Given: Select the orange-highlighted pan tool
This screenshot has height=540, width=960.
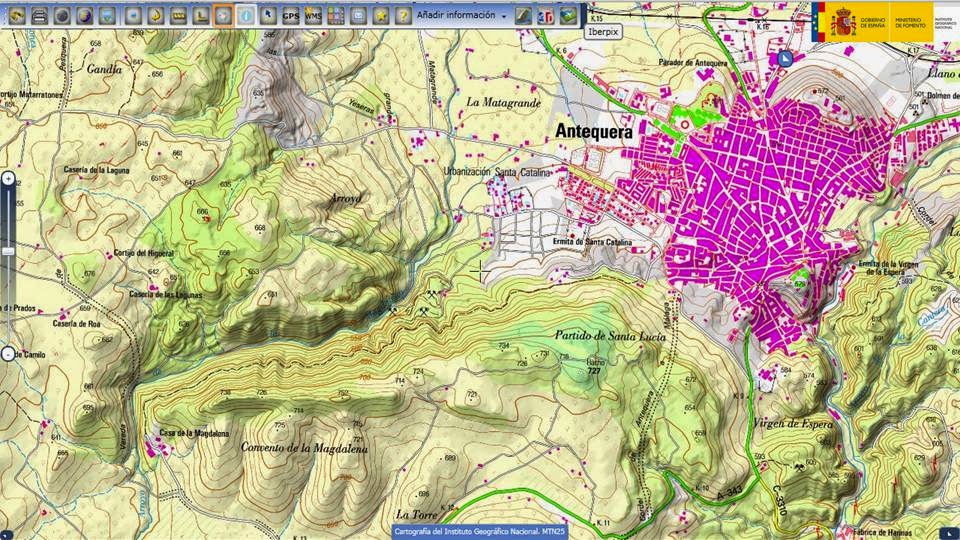Looking at the screenshot, I should point(223,16).
